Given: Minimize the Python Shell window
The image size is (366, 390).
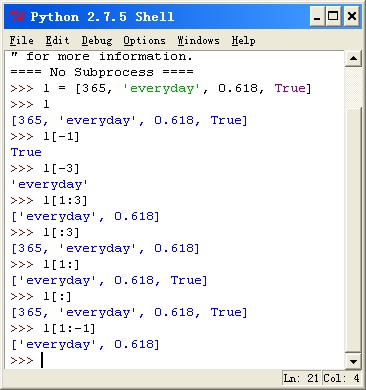Looking at the screenshot, I should pyautogui.click(x=317, y=16).
